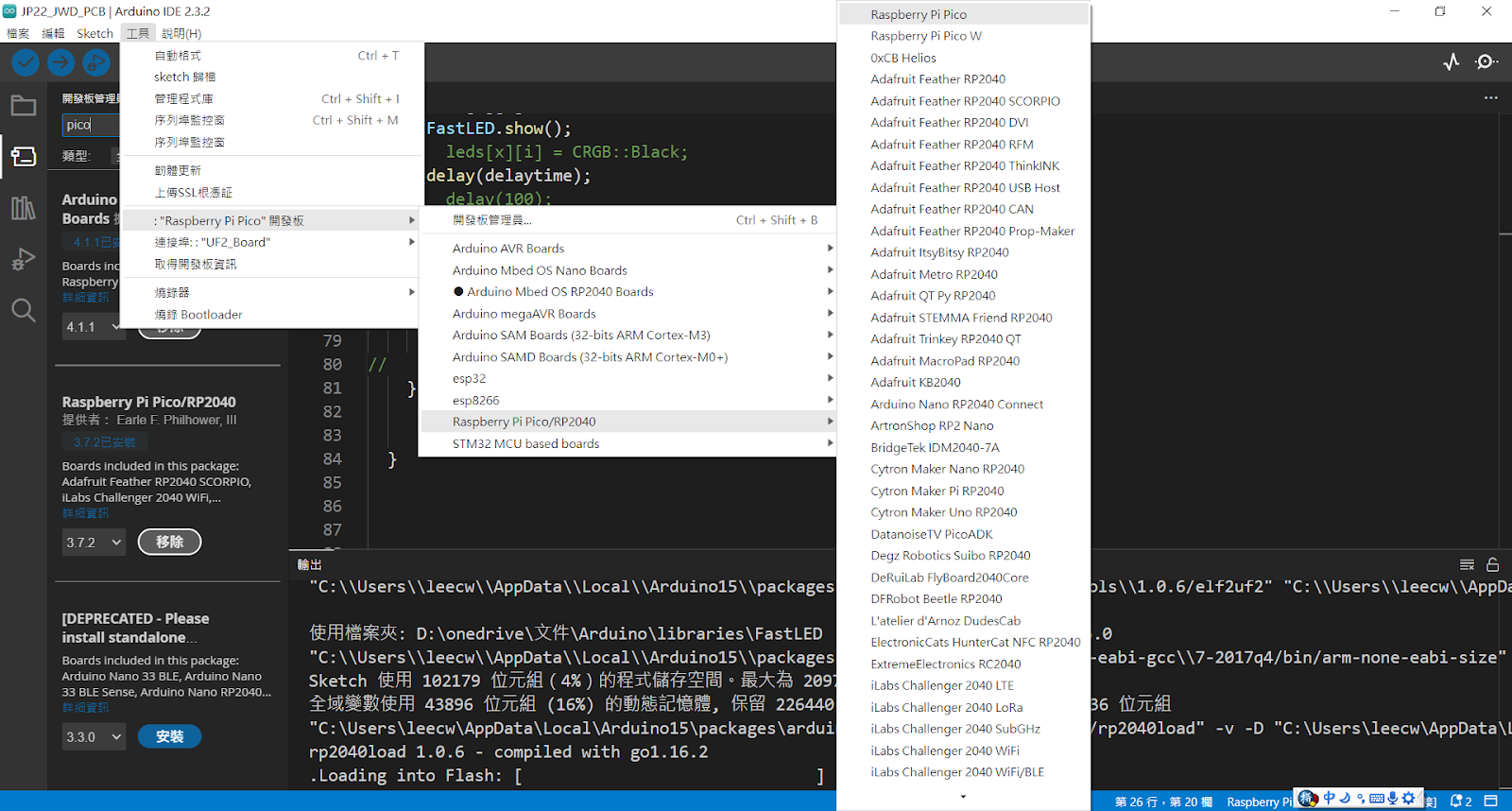
Task: Click cursor position 第 26 行 in status bar
Action: [x=1163, y=802]
